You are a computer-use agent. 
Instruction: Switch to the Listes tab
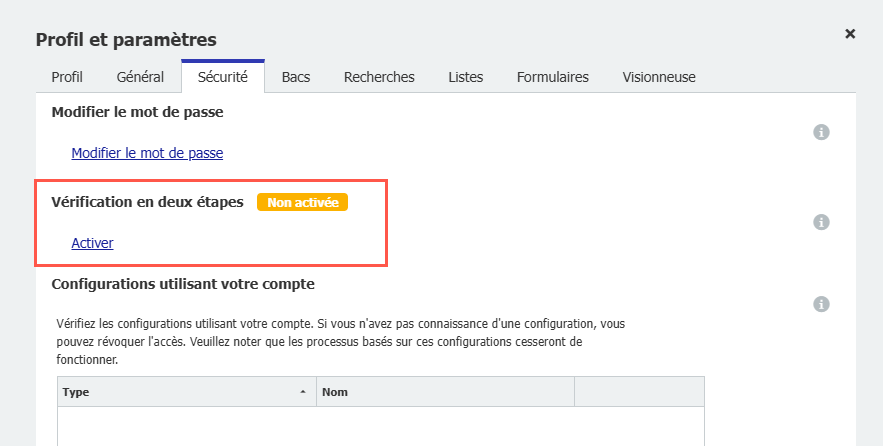466,77
